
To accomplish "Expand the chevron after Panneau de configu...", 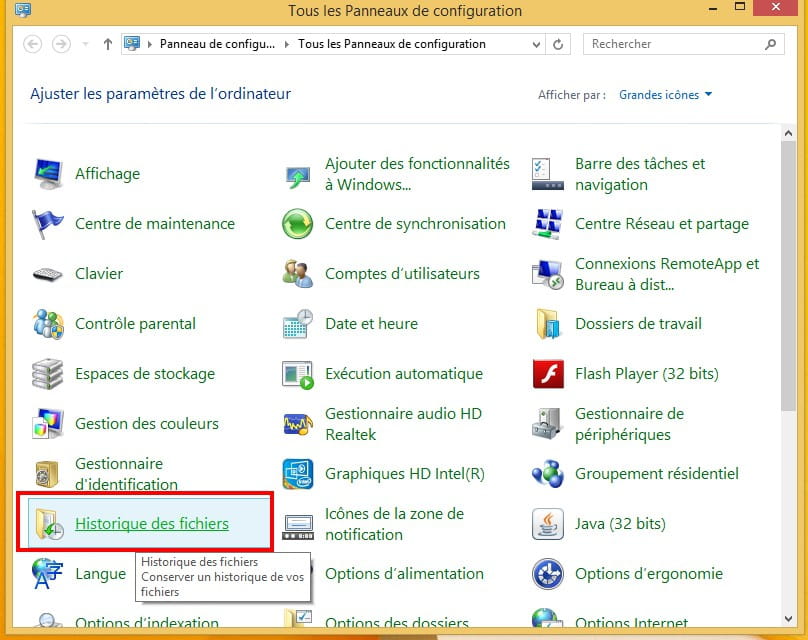I will click(x=287, y=44).
